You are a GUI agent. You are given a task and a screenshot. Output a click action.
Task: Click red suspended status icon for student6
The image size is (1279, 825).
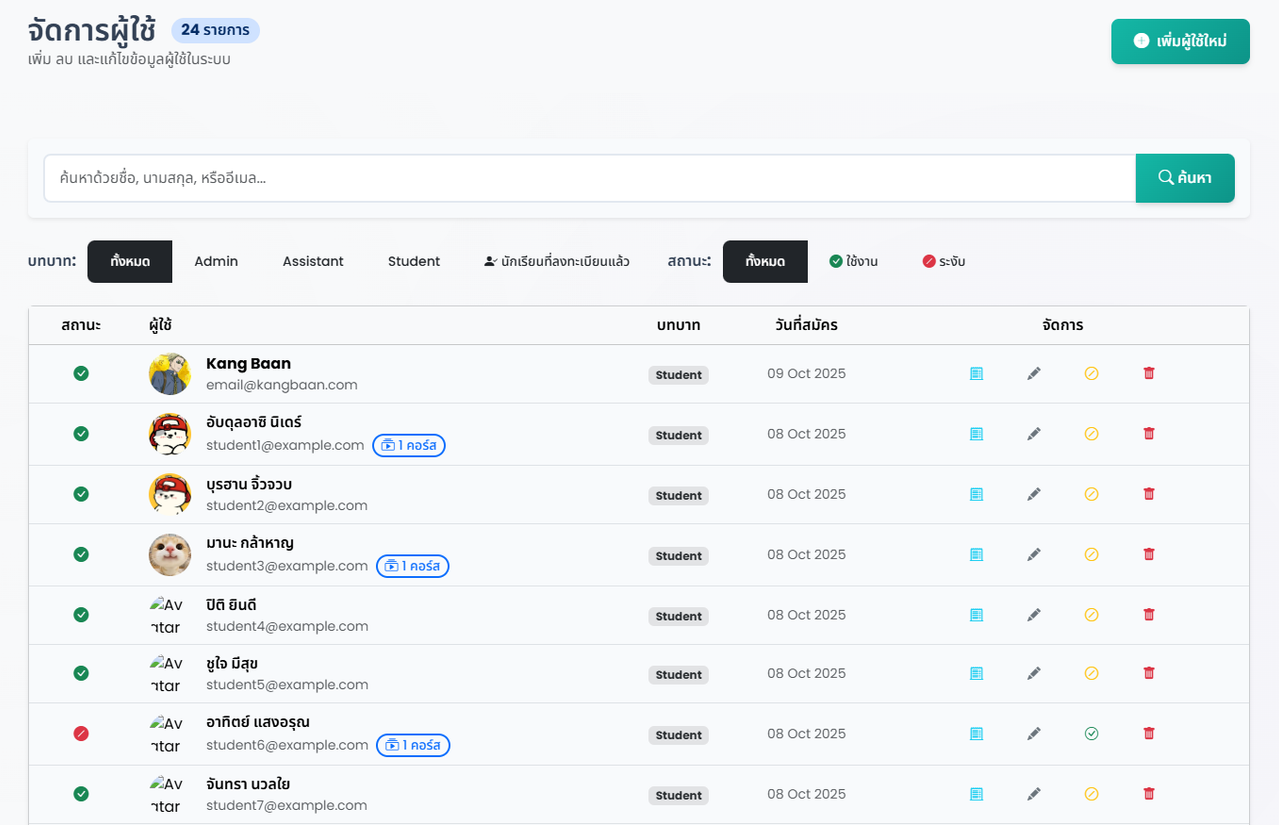click(x=81, y=734)
